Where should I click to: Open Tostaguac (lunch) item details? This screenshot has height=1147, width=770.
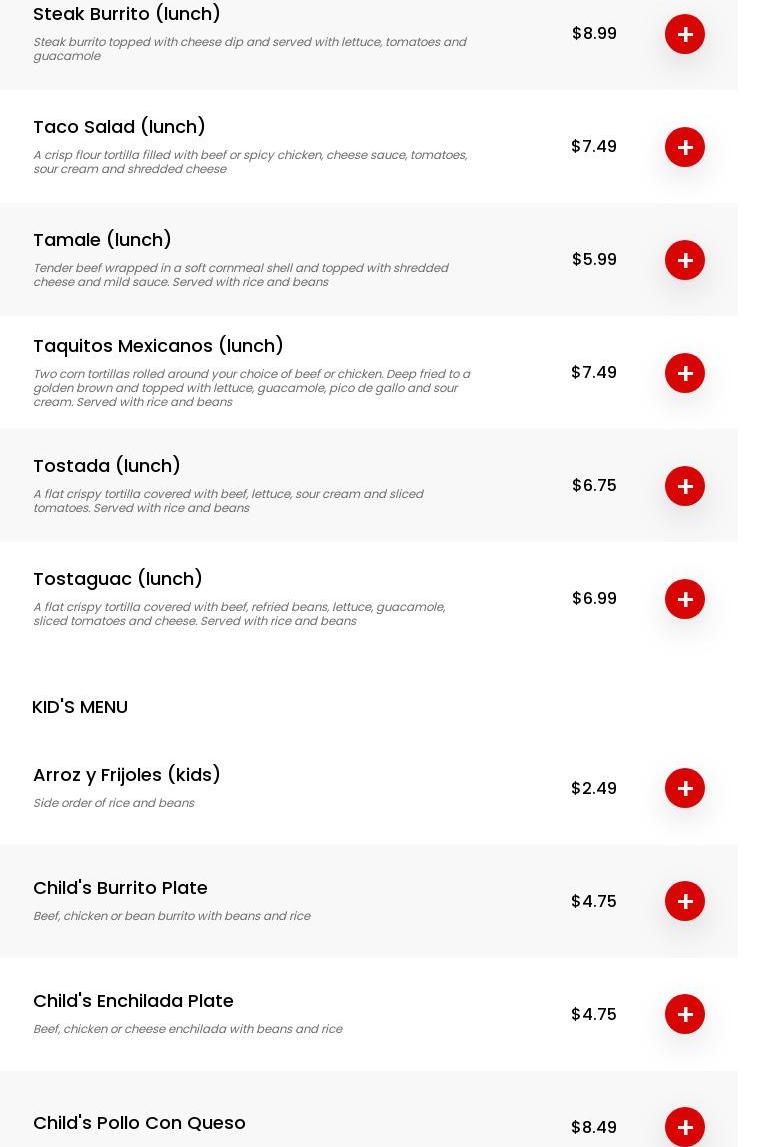pos(118,579)
